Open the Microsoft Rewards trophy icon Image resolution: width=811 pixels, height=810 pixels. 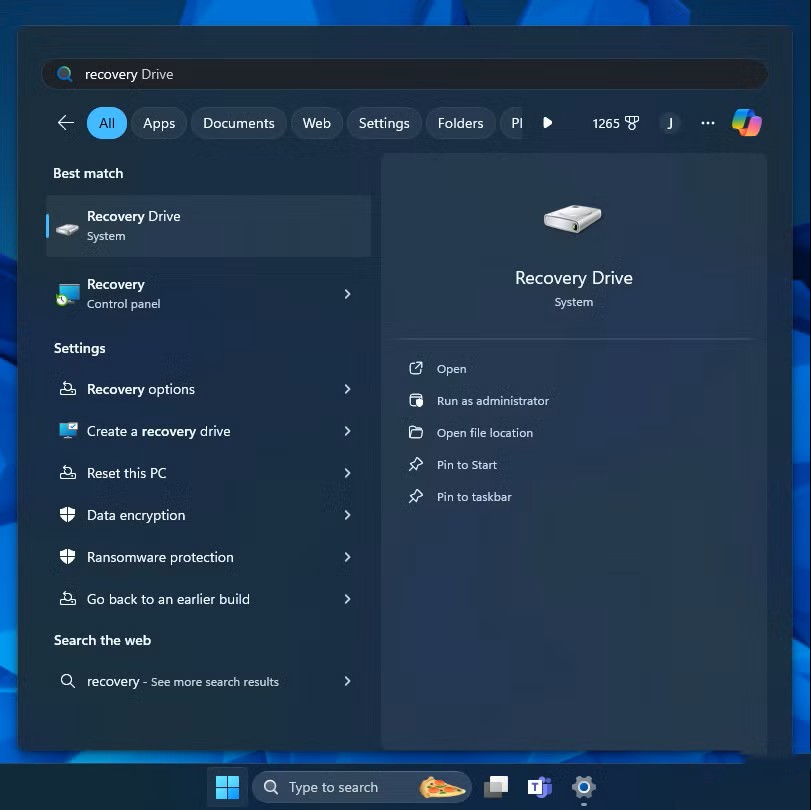coord(631,123)
